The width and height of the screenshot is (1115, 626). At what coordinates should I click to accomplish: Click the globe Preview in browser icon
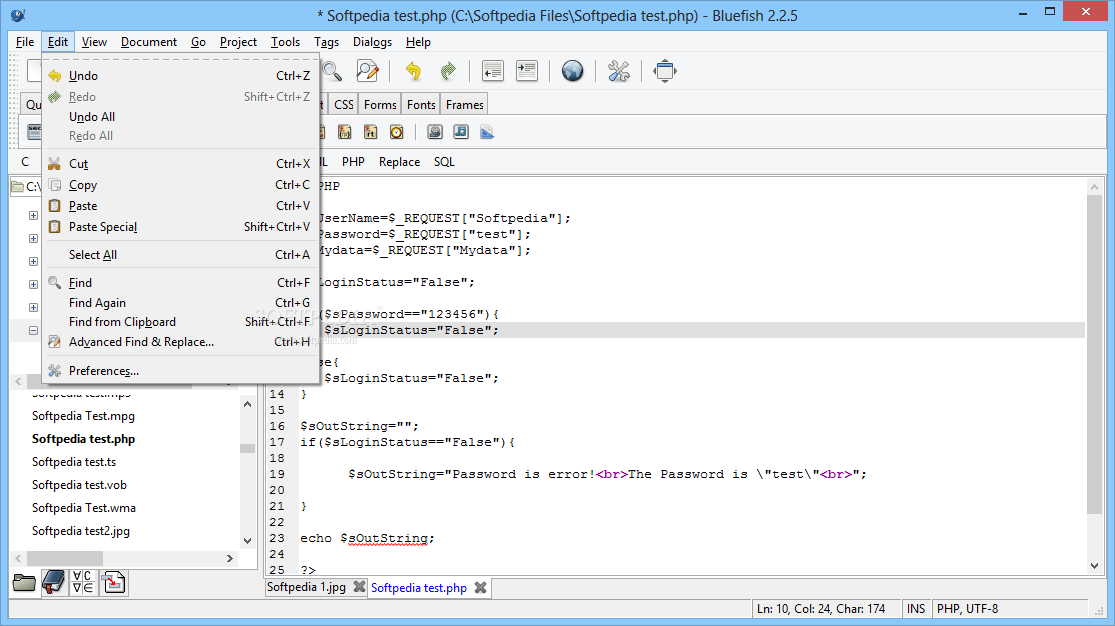click(572, 71)
